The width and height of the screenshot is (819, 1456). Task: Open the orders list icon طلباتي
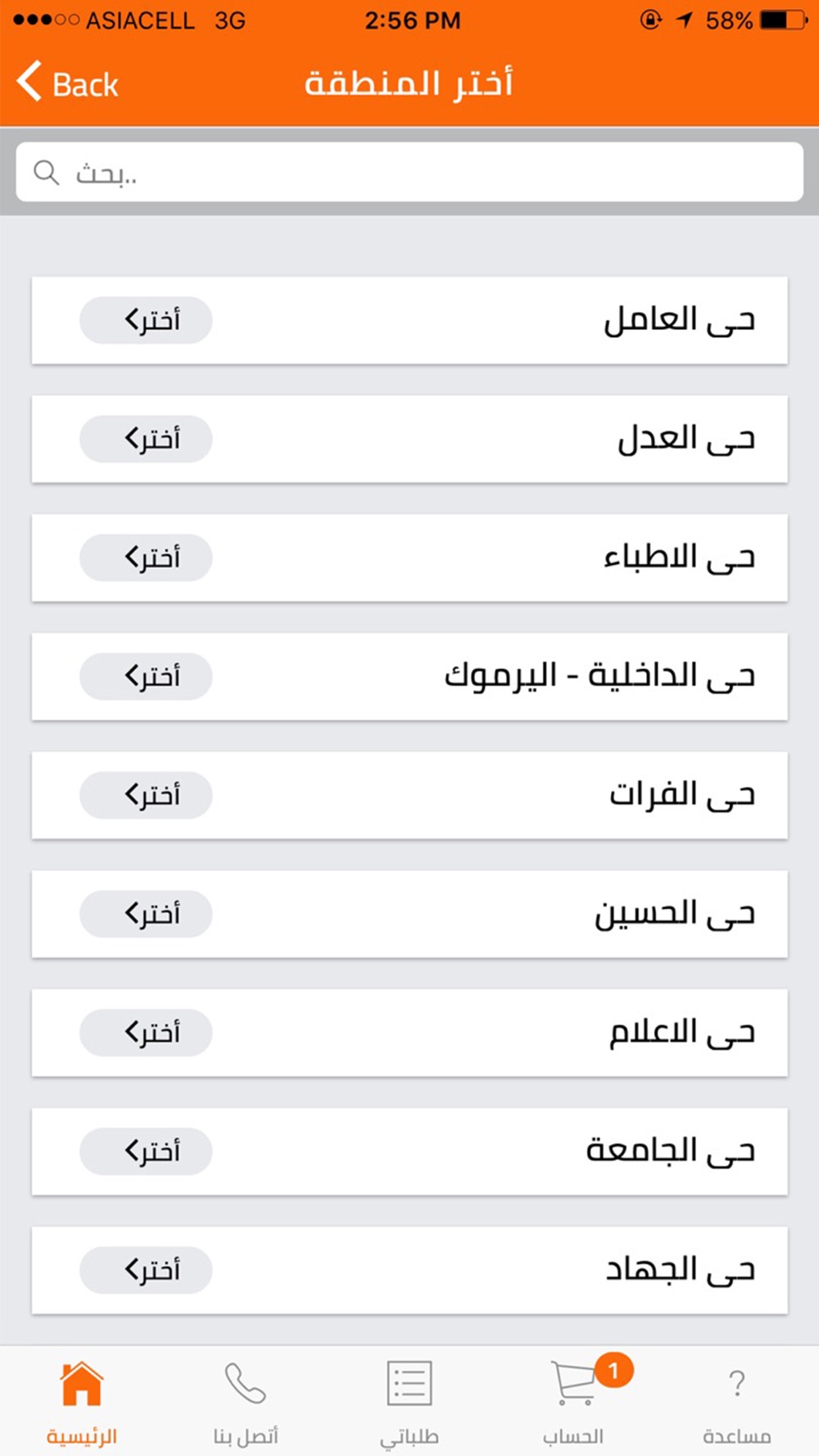click(x=409, y=1383)
